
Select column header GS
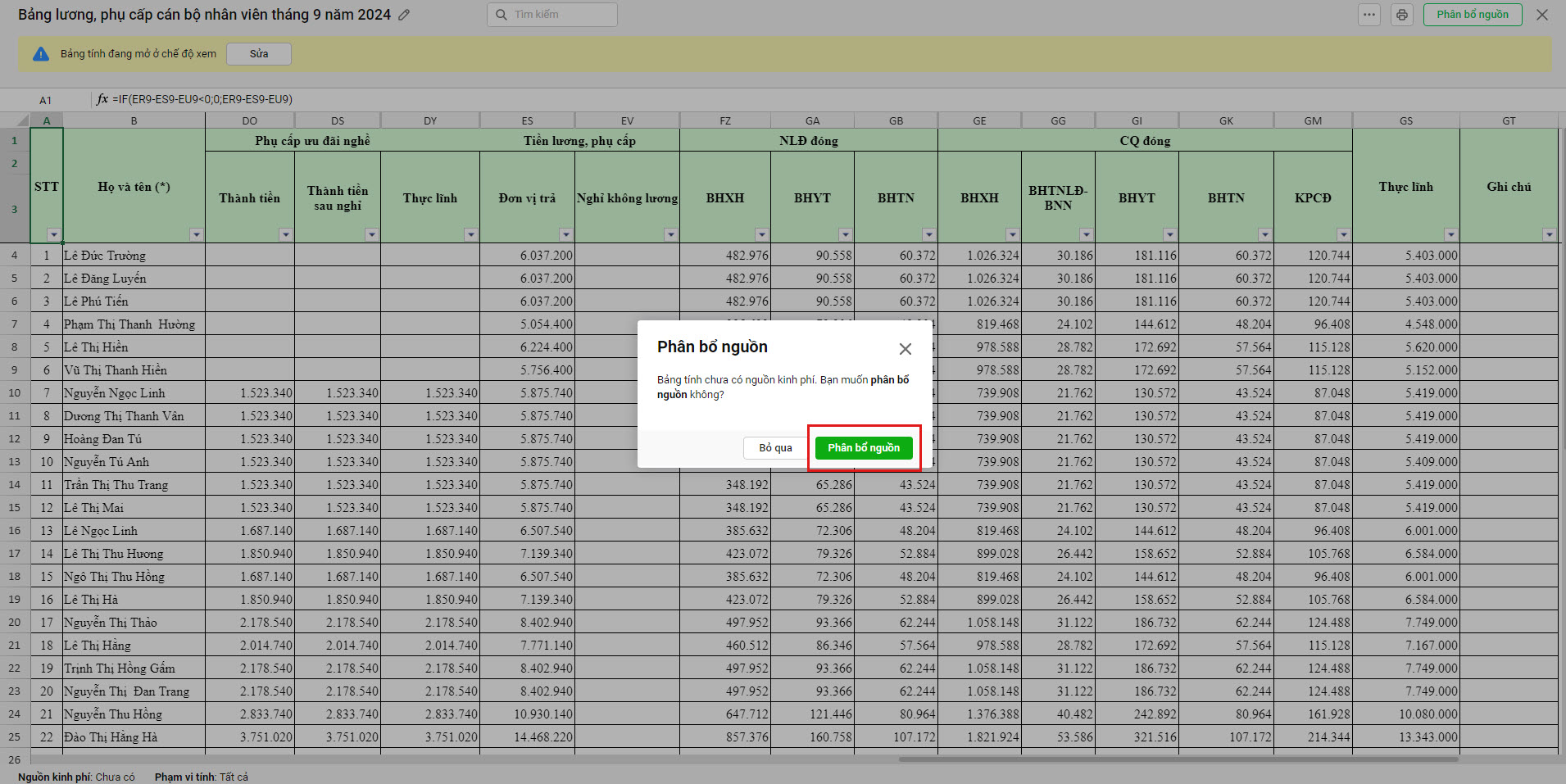(1405, 120)
